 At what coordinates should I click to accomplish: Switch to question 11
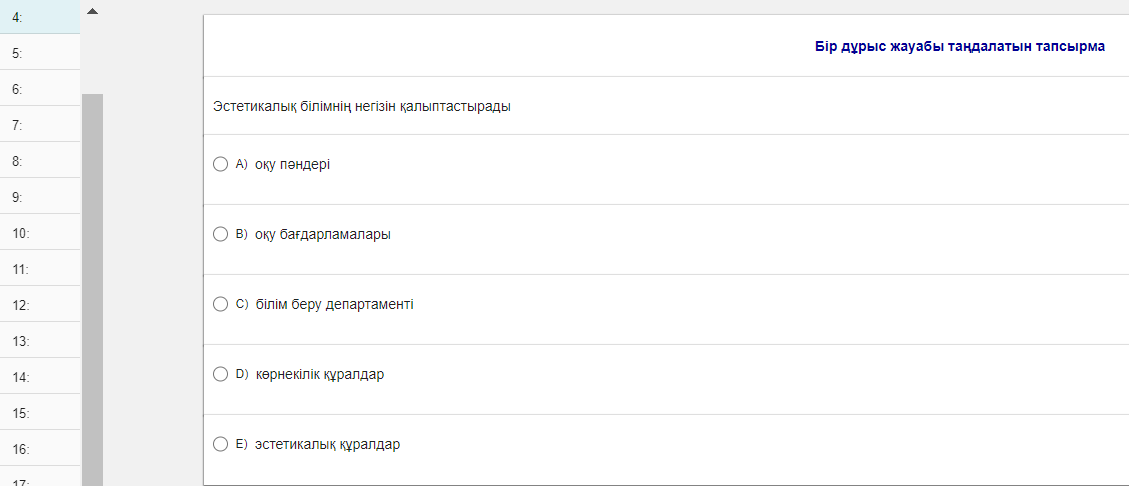[x=40, y=269]
